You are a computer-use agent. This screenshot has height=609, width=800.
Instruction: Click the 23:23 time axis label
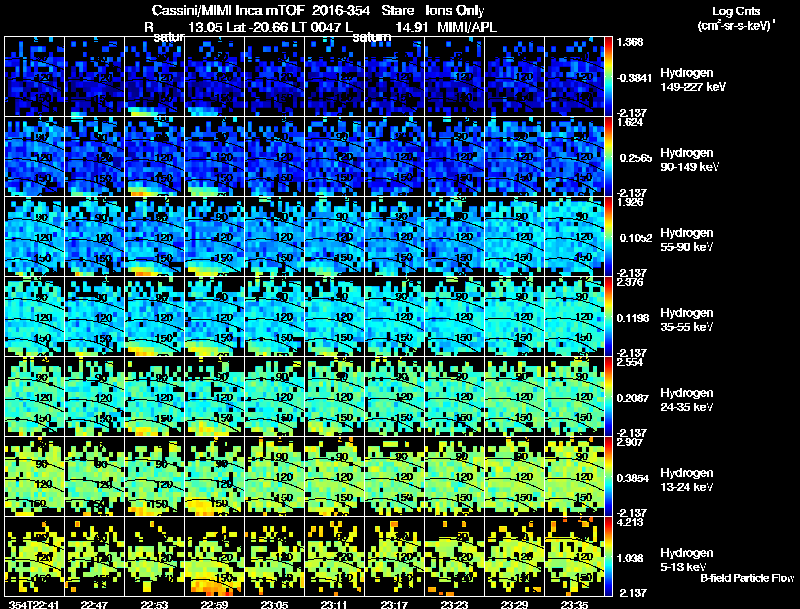tap(454, 605)
